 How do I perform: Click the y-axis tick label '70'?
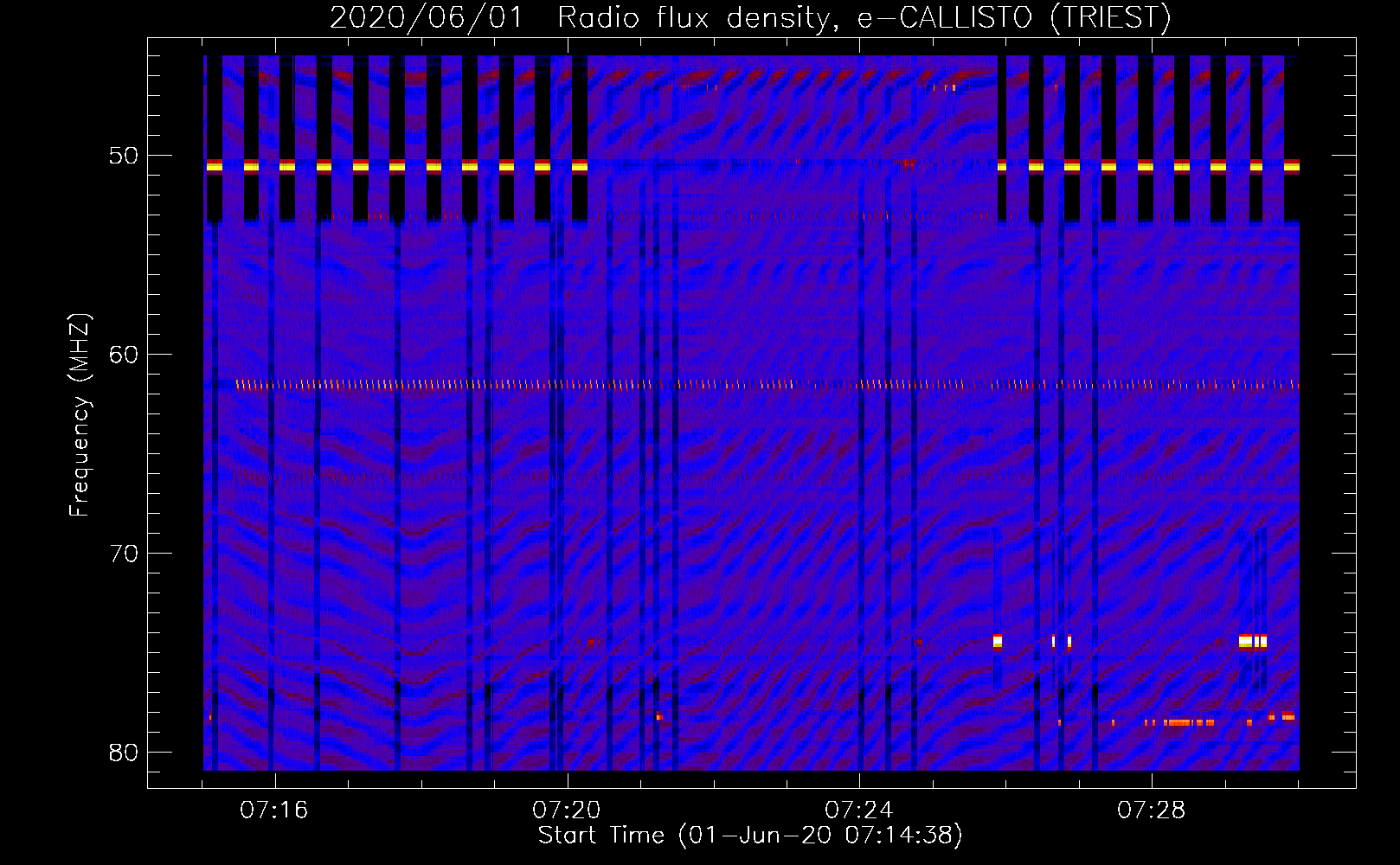tap(123, 554)
